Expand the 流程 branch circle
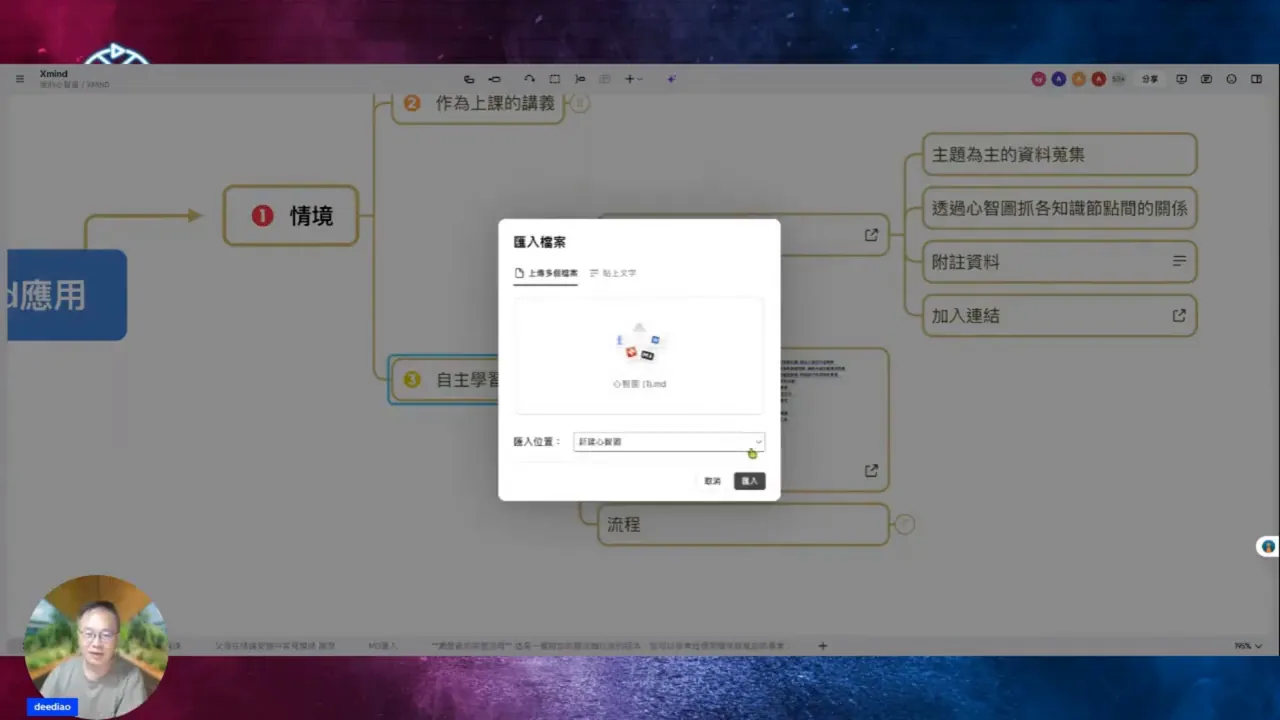The height and width of the screenshot is (720, 1280). click(x=905, y=524)
